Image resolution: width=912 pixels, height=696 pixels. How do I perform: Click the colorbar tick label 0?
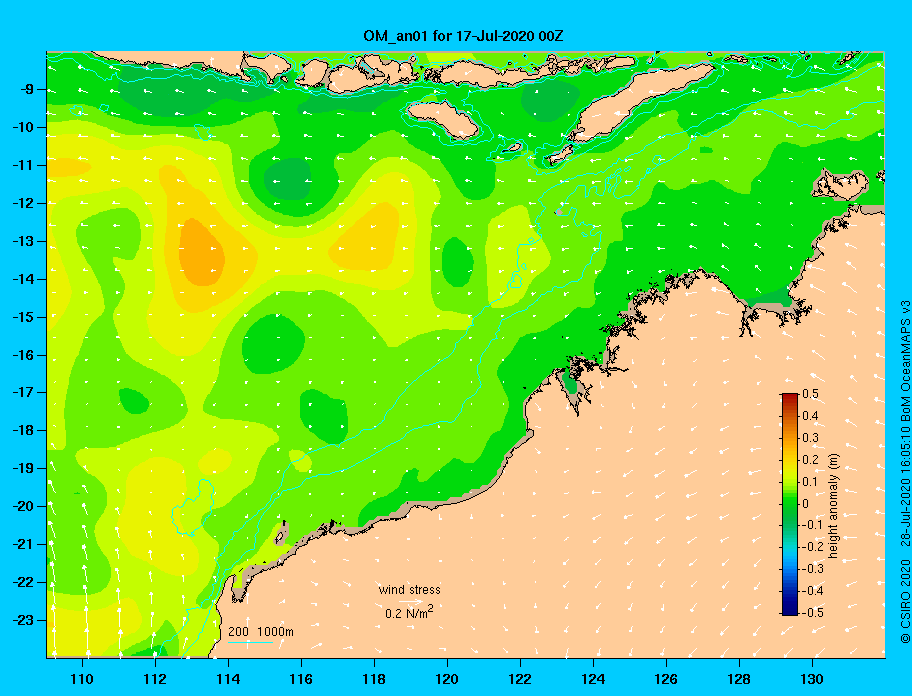pyautogui.click(x=806, y=504)
